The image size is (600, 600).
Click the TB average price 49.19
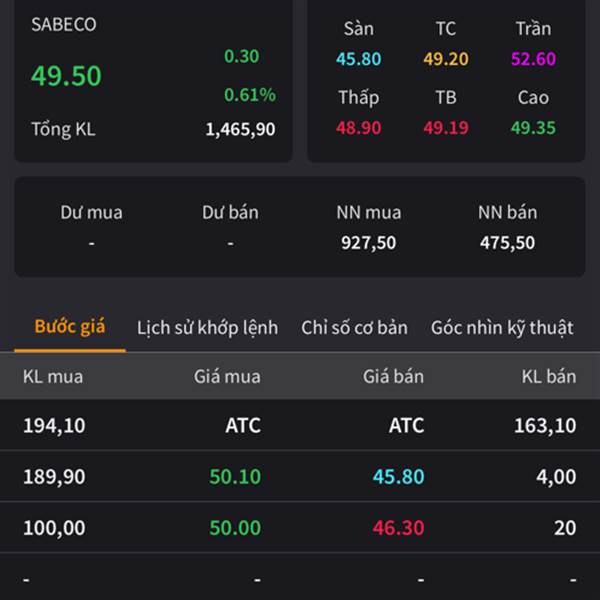point(446,128)
